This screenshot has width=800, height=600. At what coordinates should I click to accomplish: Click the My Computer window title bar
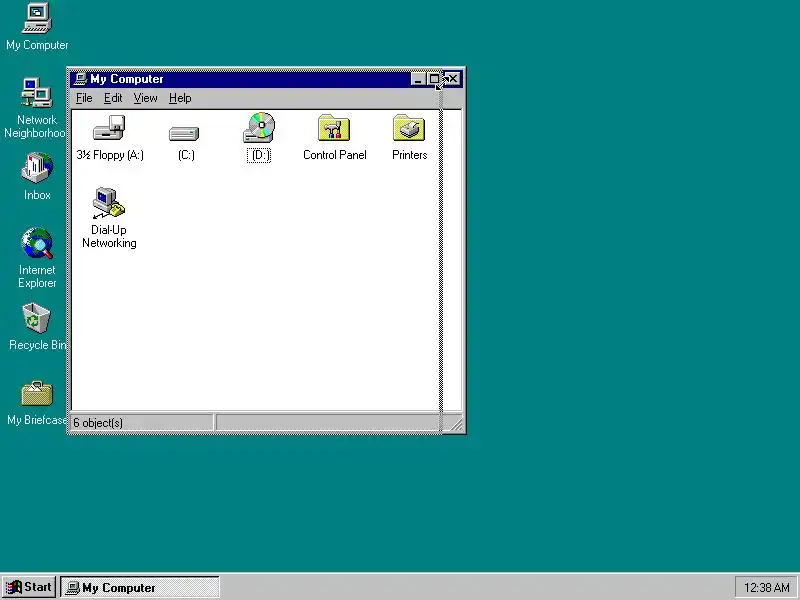click(x=265, y=79)
